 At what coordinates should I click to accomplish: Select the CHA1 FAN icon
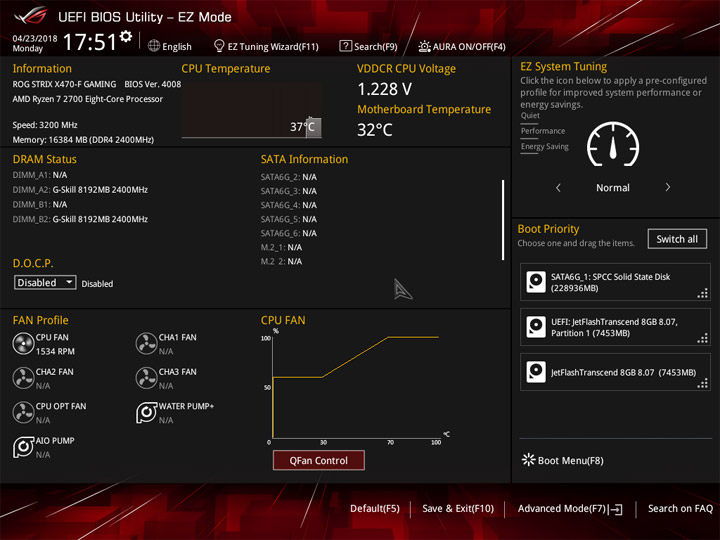(x=146, y=344)
